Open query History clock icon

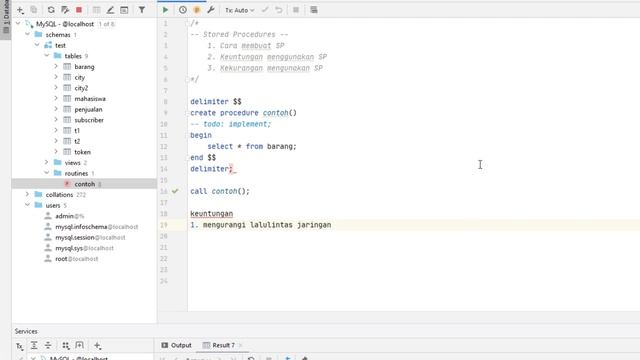pyautogui.click(x=183, y=10)
